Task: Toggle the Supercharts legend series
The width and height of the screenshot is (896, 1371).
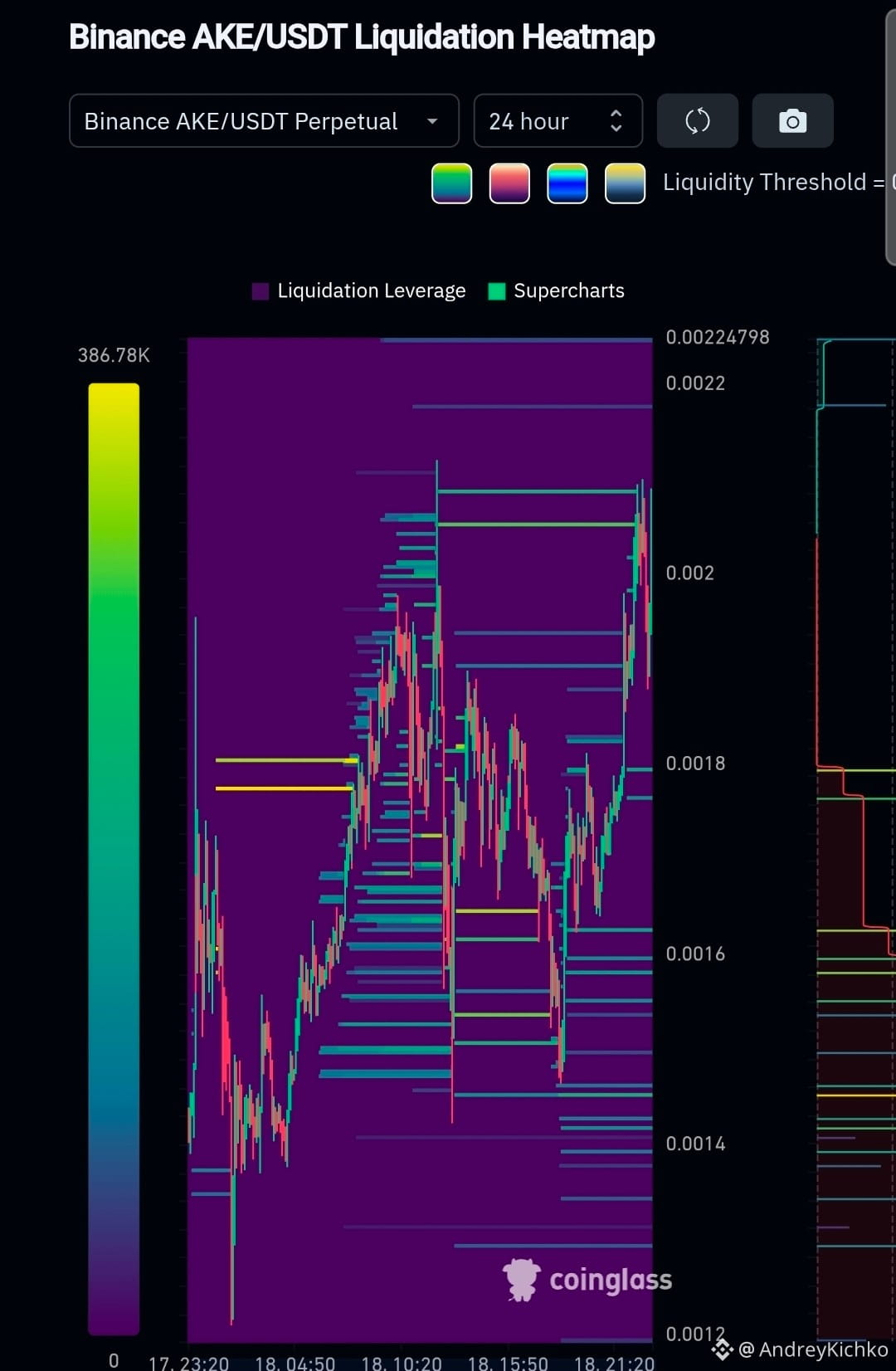Action: [557, 291]
